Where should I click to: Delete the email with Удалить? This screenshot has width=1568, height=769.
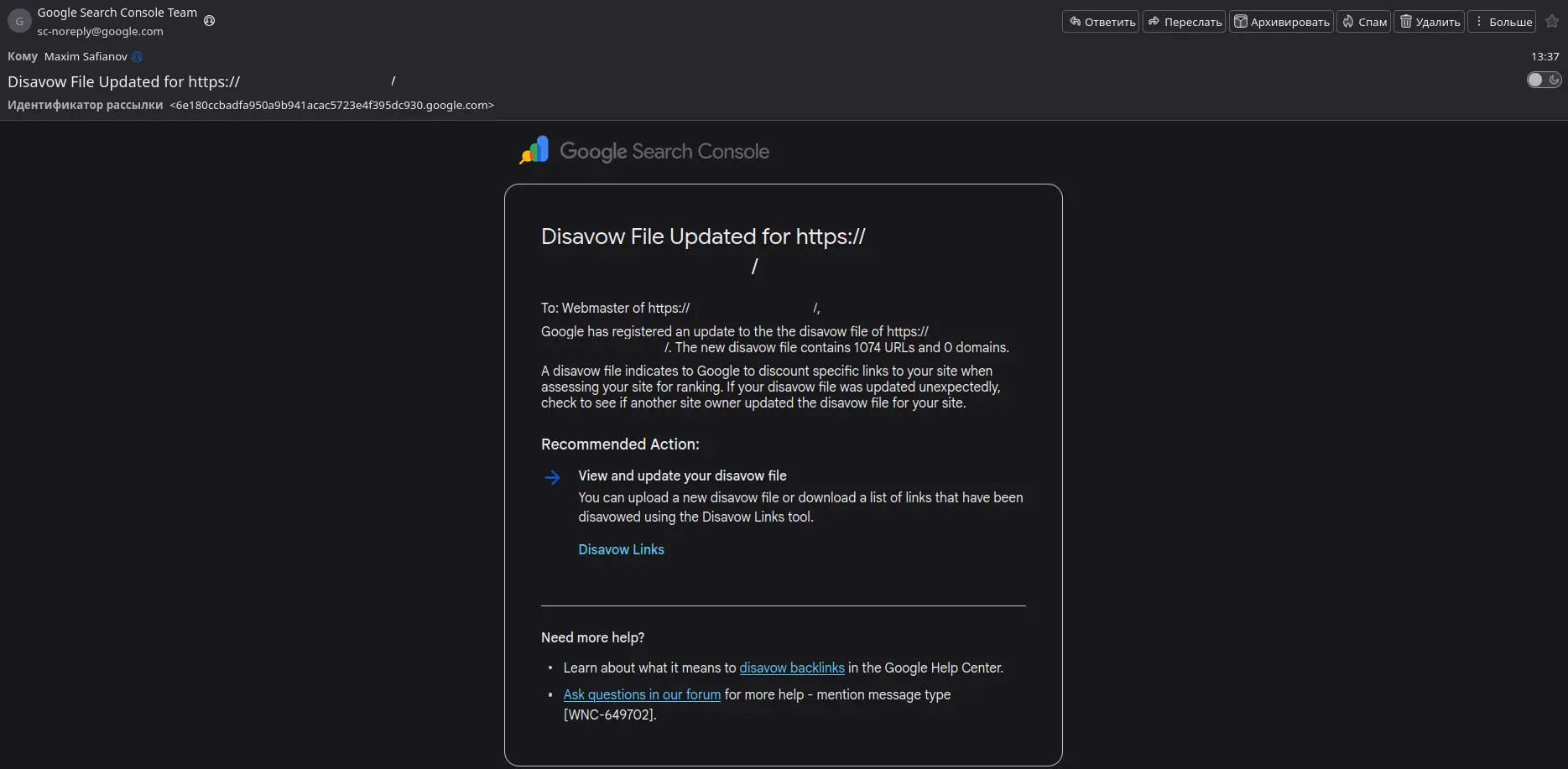click(x=1429, y=22)
